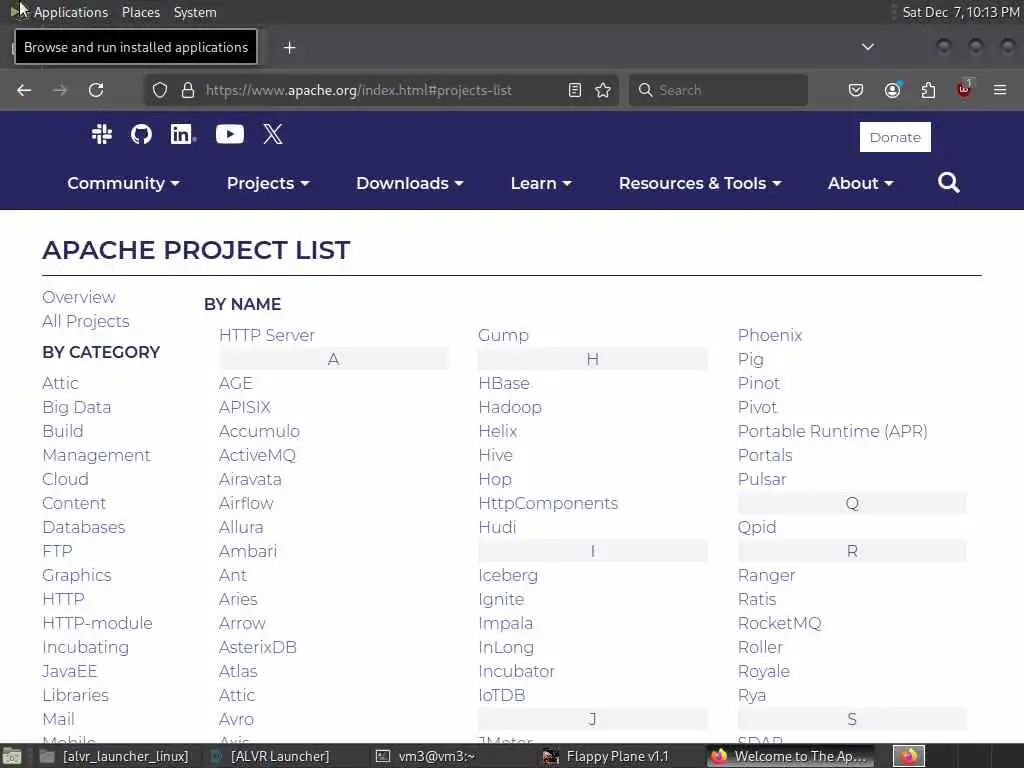The image size is (1024, 768).
Task: Expand the Projects dropdown menu
Action: (268, 184)
